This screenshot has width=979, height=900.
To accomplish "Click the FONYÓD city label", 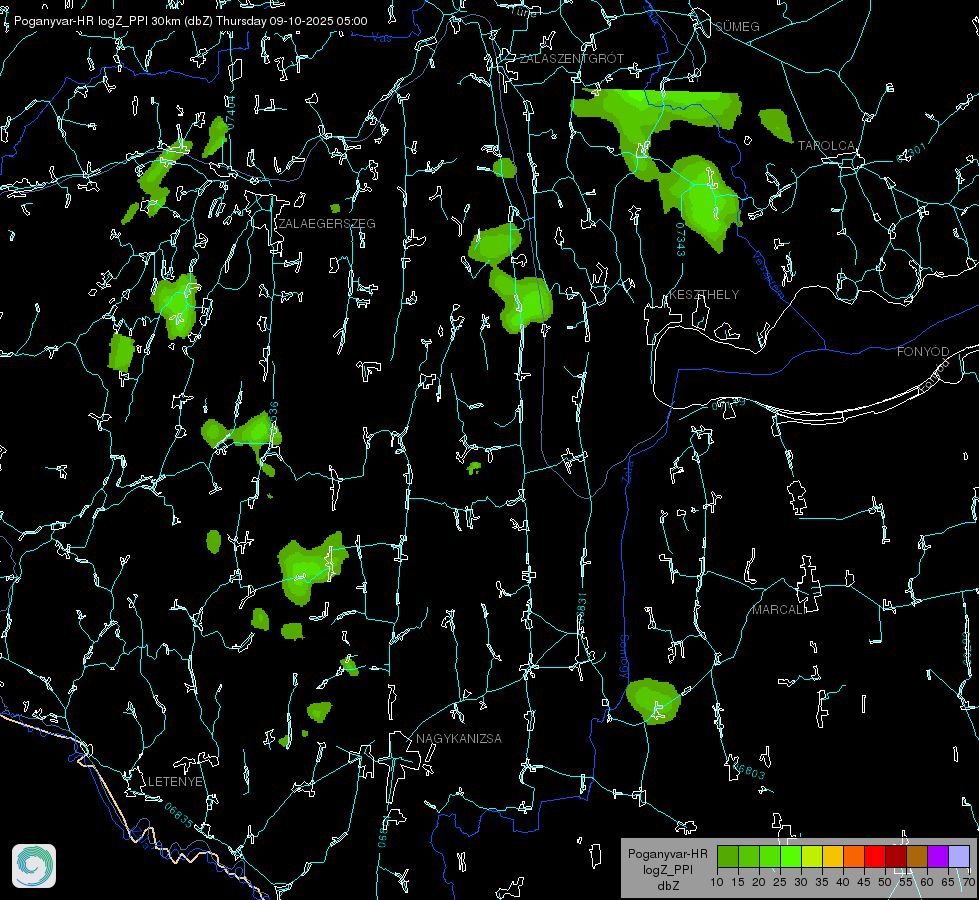I will click(x=923, y=352).
